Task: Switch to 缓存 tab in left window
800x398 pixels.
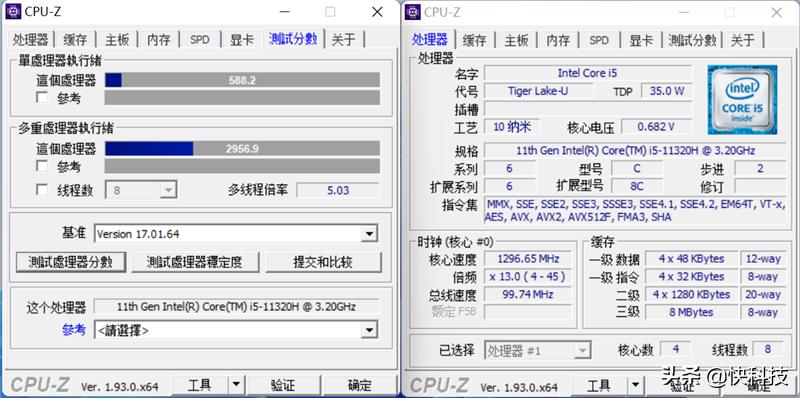Action: coord(75,39)
